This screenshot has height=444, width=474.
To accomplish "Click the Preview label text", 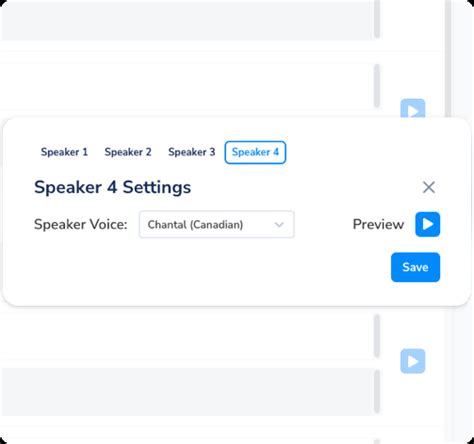I will (x=378, y=224).
